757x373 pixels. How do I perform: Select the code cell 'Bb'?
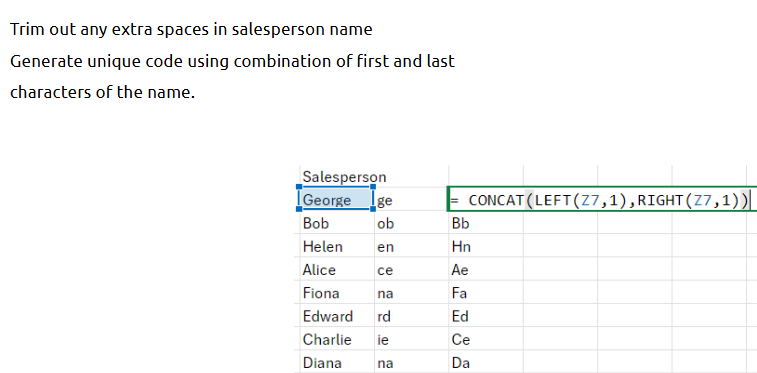coord(486,223)
